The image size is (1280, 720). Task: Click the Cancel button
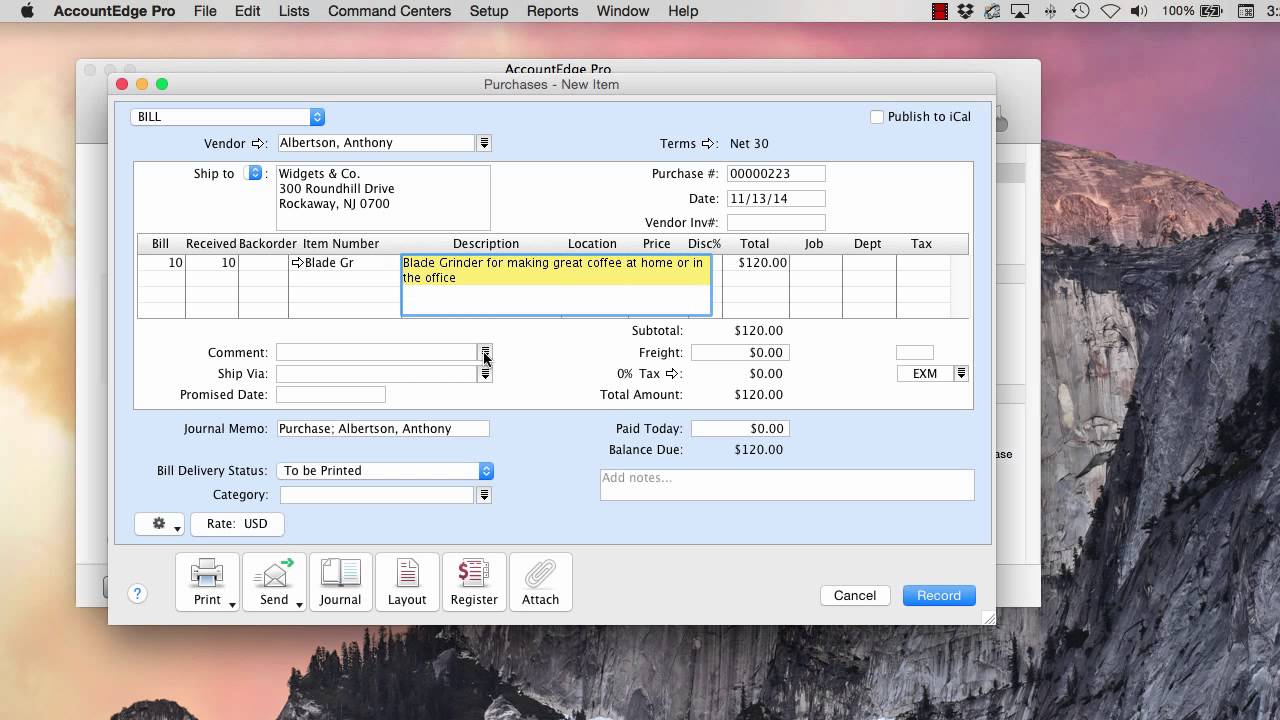(x=855, y=595)
